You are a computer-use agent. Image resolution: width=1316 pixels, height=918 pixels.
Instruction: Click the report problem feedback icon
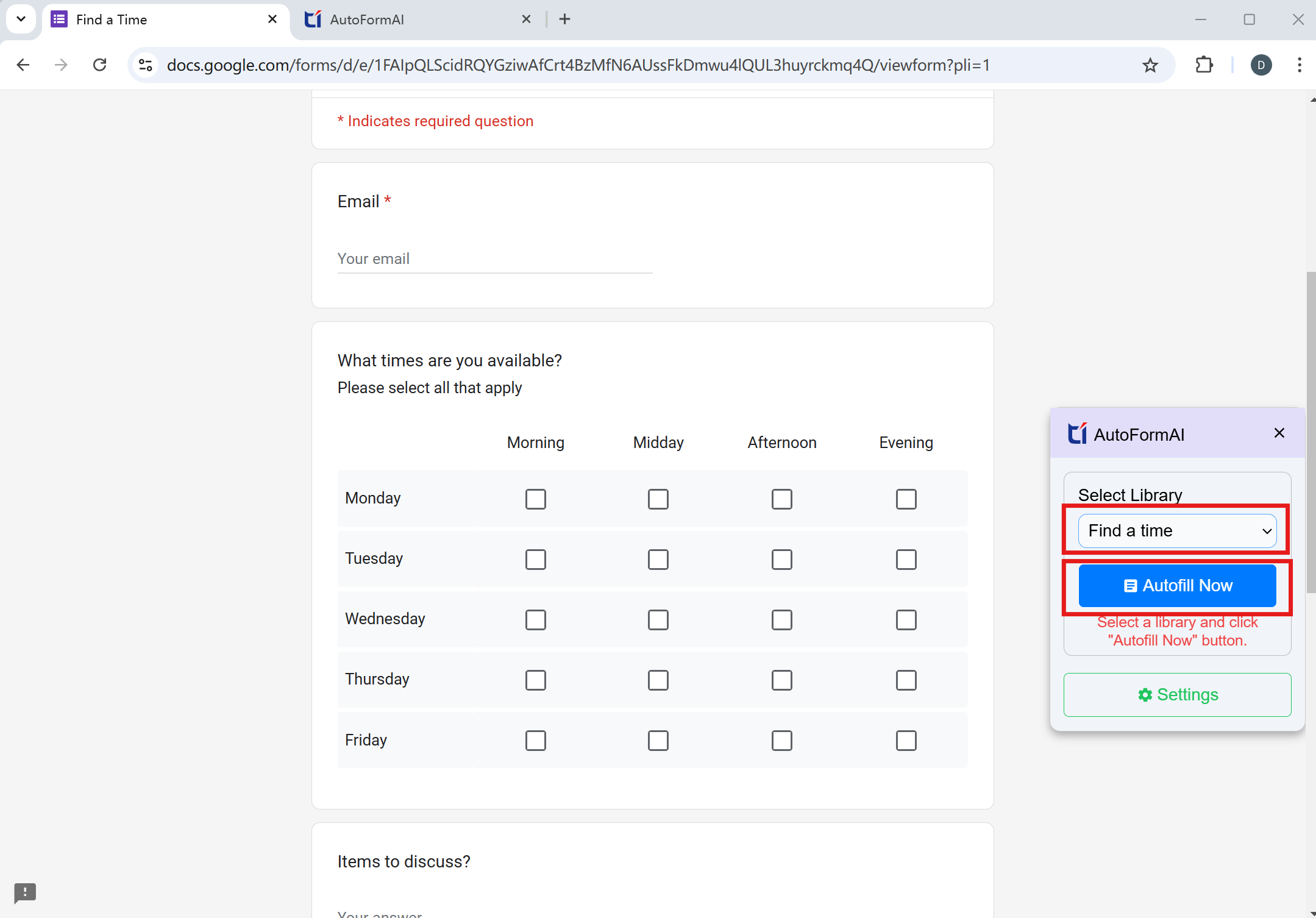tap(25, 893)
